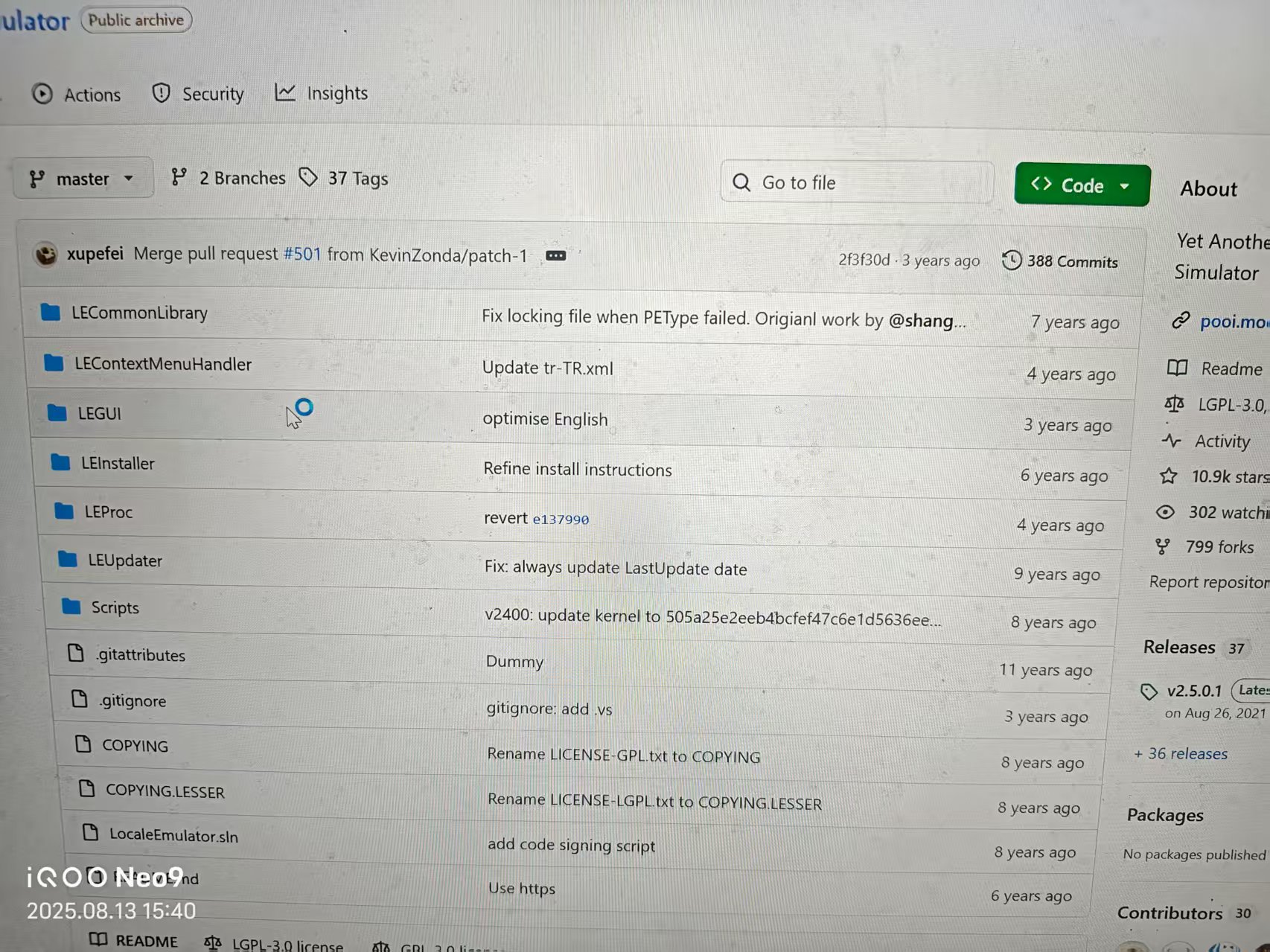Image resolution: width=1270 pixels, height=952 pixels.
Task: Click the e137990 commit hash link
Action: coord(561,520)
